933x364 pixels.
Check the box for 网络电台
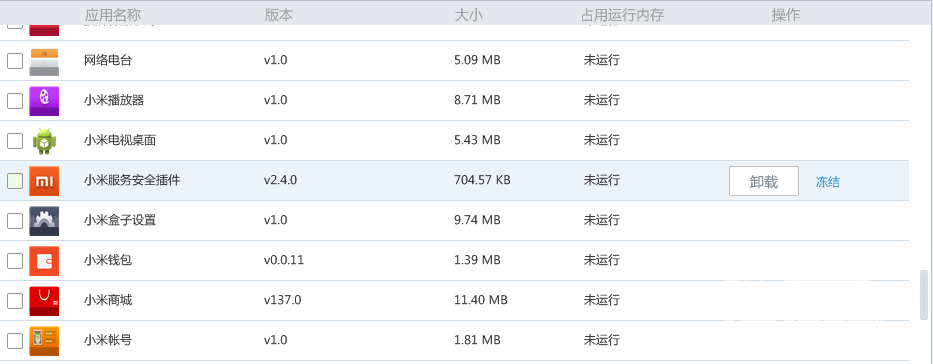(15, 61)
